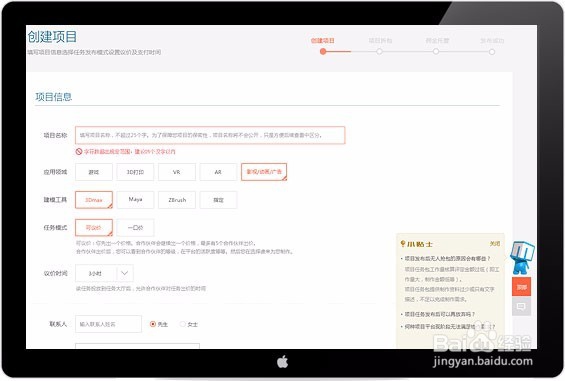The height and width of the screenshot is (381, 565).
Task: Select the 游戏 application field option
Action: pos(94,172)
